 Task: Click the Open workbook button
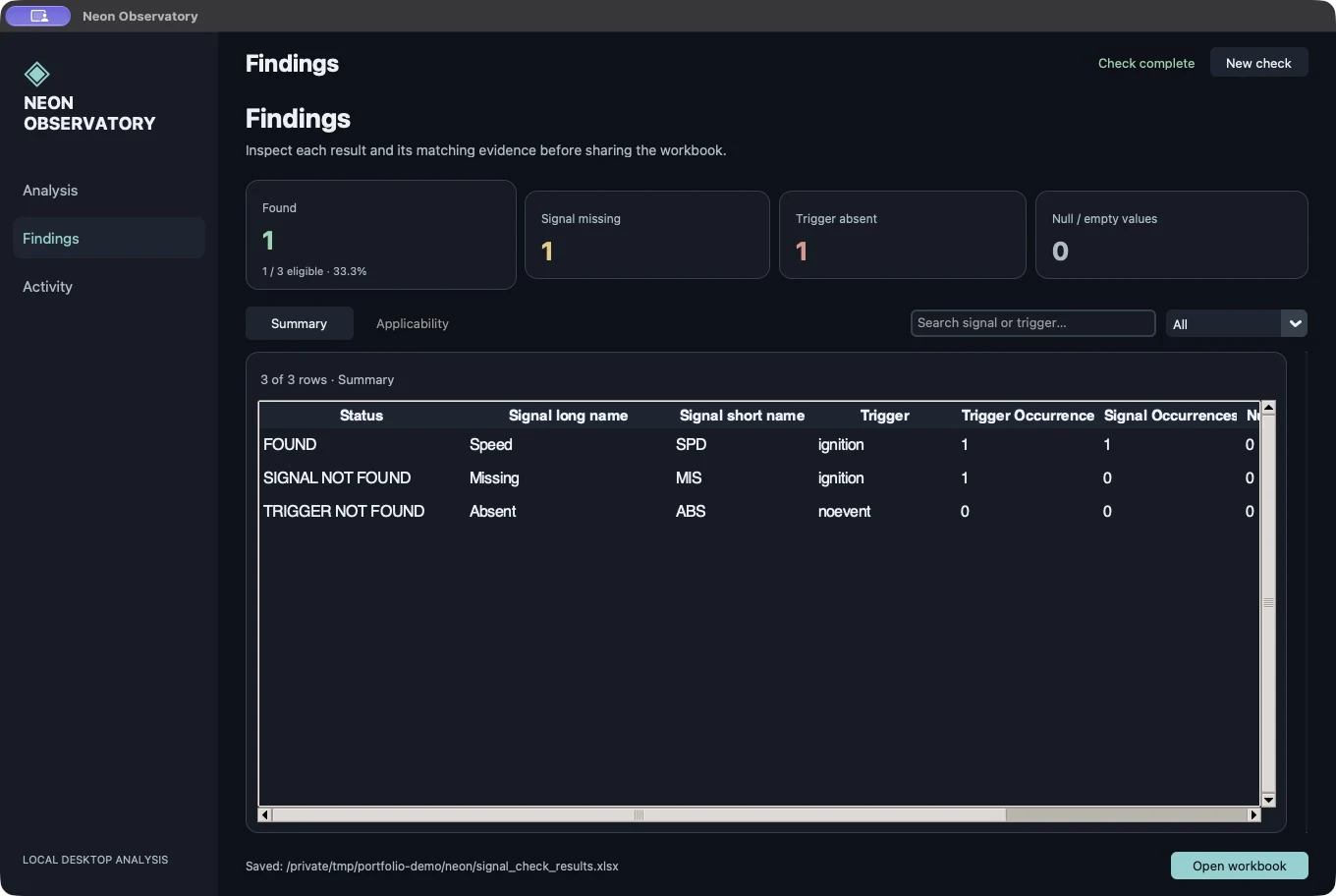tap(1239, 866)
